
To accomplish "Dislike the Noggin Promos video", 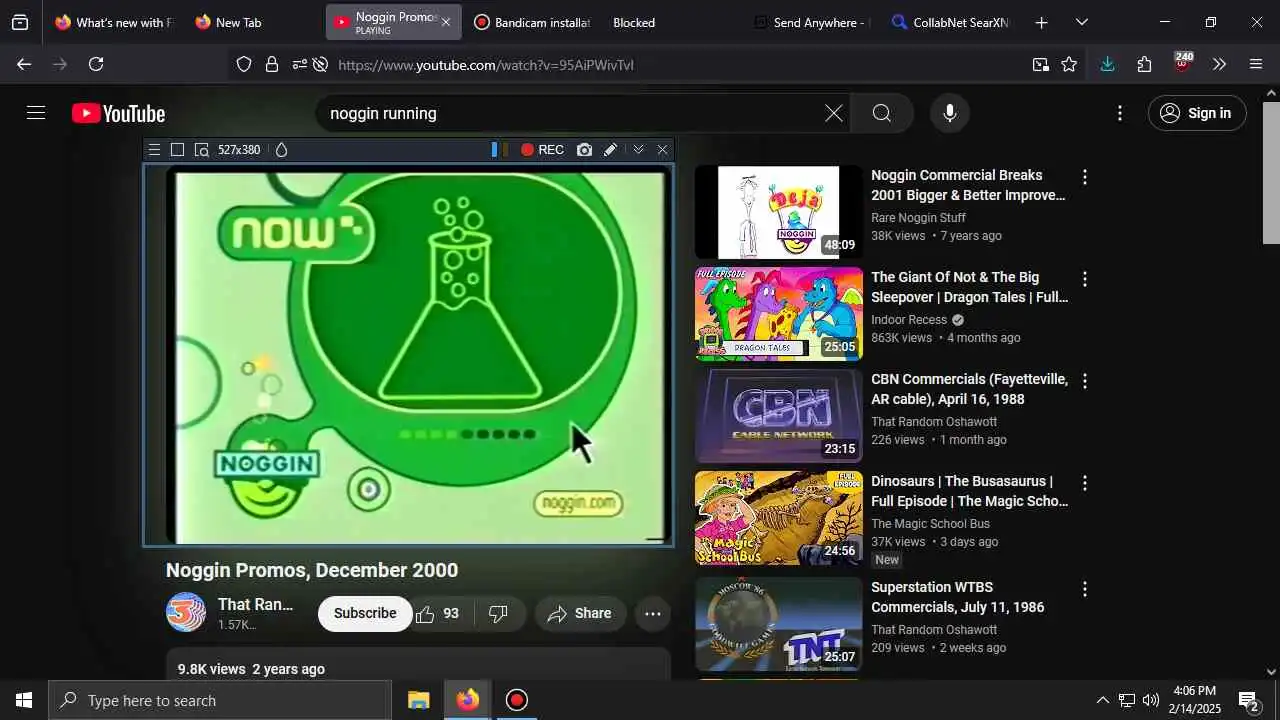I will point(499,613).
